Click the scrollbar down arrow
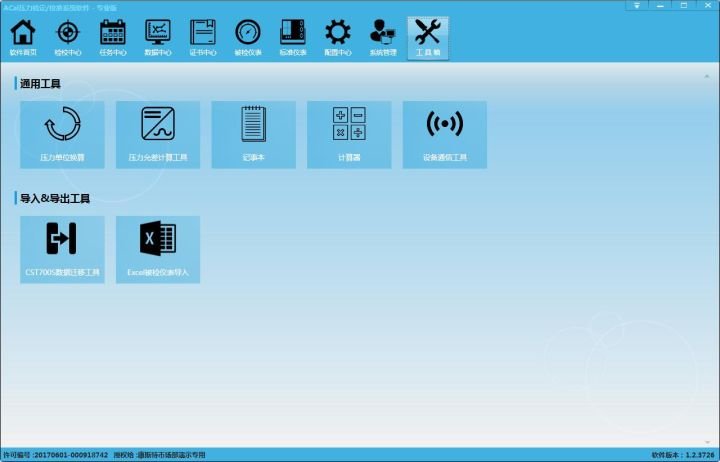720x462 pixels. [707, 442]
